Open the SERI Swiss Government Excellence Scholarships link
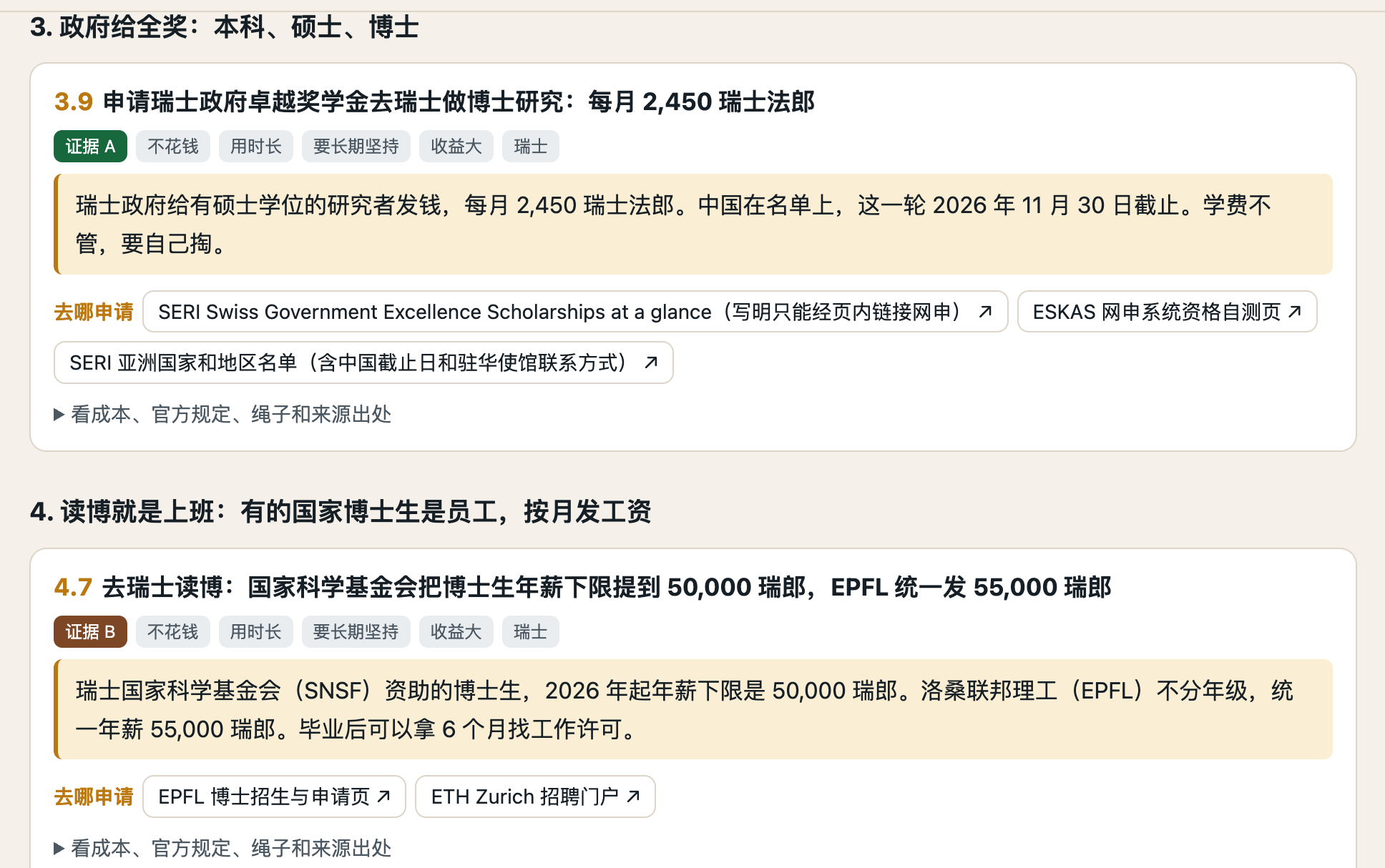Image resolution: width=1385 pixels, height=868 pixels. tap(575, 312)
